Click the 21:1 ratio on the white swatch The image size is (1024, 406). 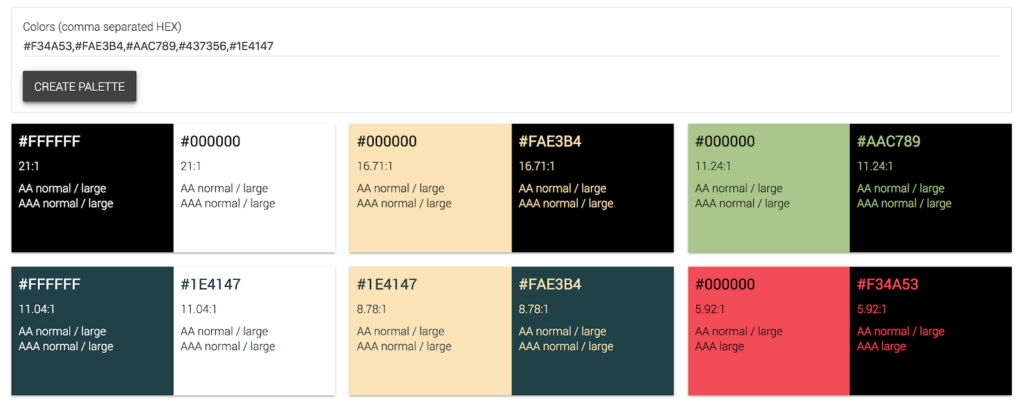(x=191, y=166)
